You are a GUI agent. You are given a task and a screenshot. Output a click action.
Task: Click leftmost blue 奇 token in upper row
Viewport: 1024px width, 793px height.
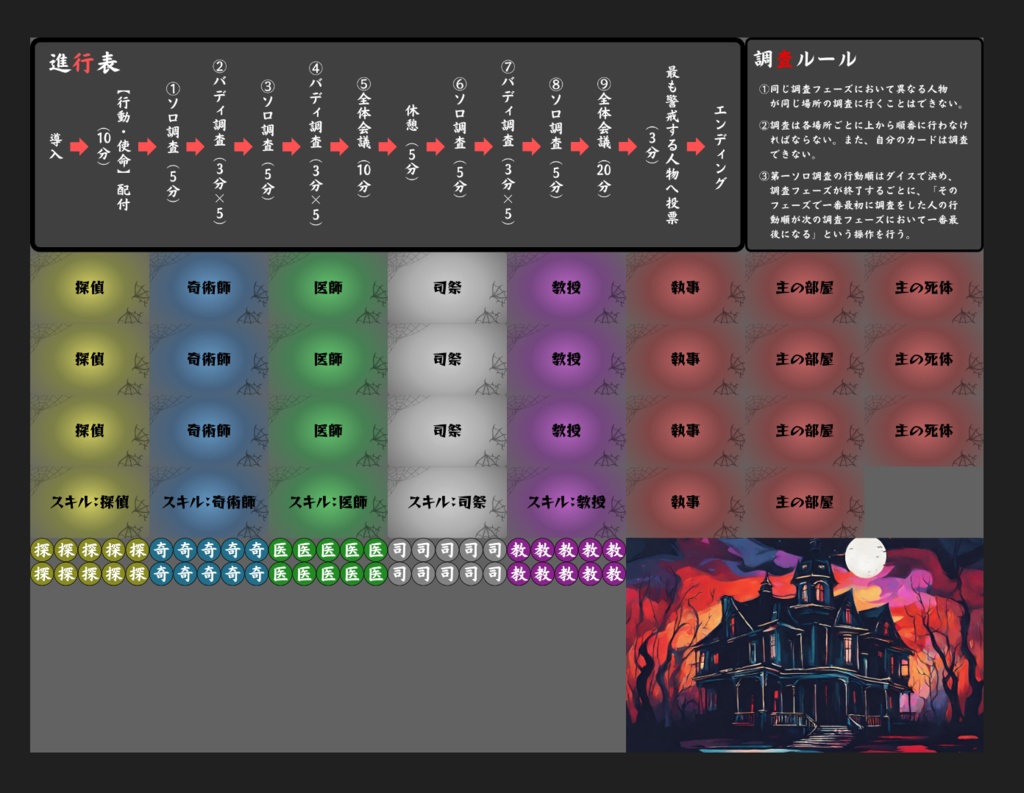tap(161, 550)
